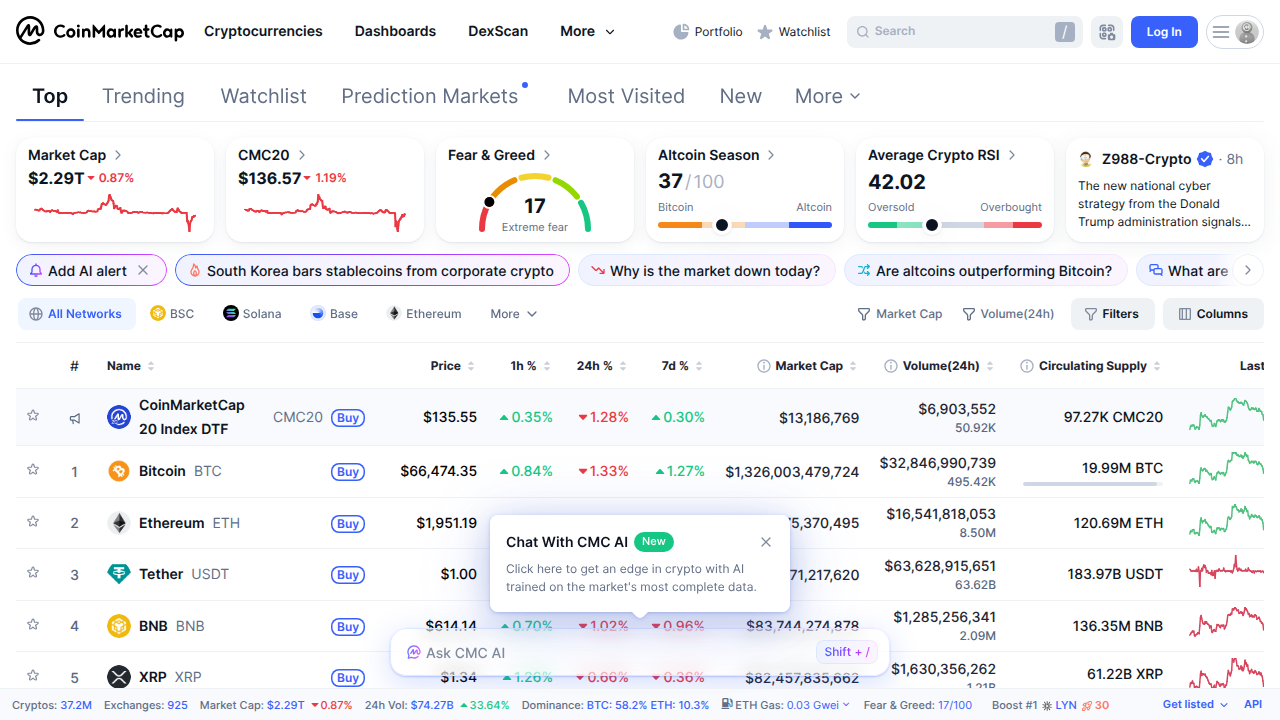Toggle the watchlist star for Bitcoin
Screen dimensions: 1280x720
click(32, 471)
